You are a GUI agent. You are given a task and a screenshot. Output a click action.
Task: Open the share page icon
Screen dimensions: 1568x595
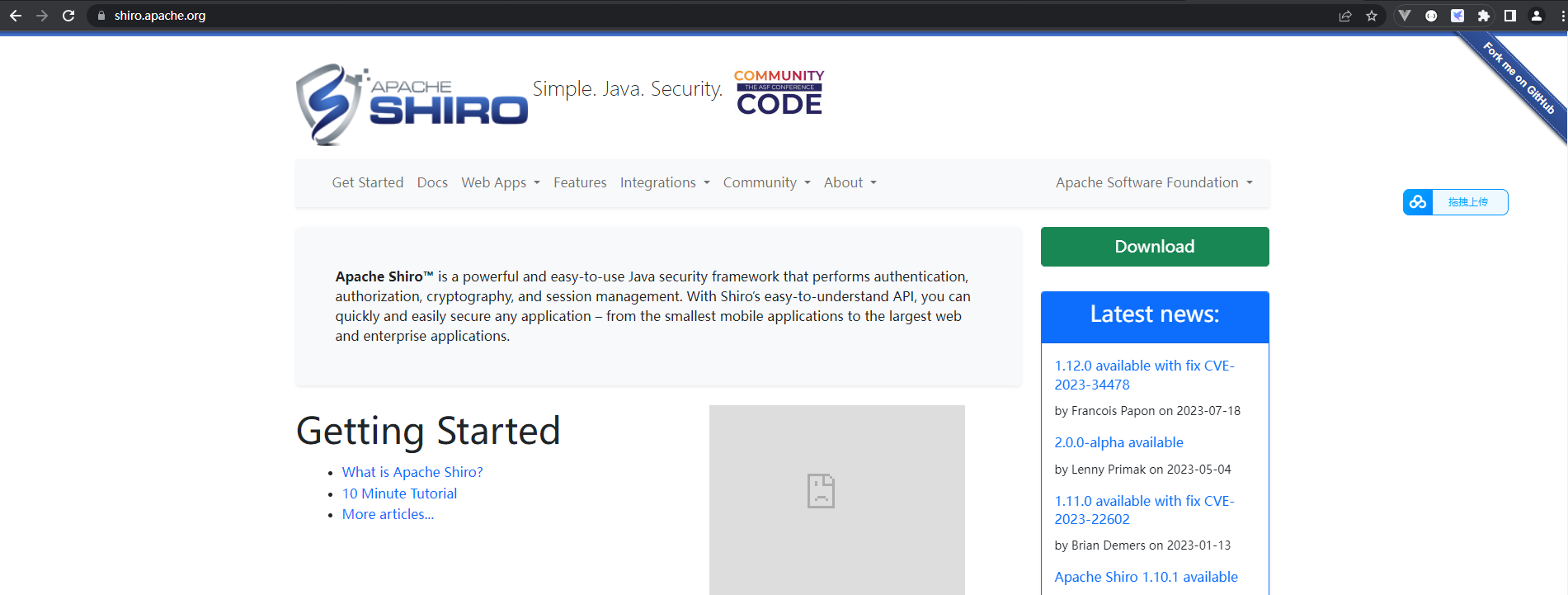1345,16
